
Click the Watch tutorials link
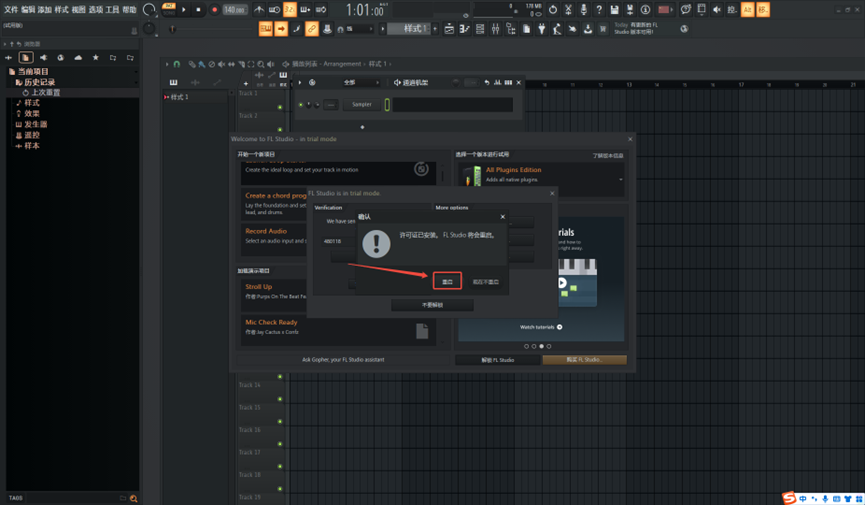pos(540,327)
